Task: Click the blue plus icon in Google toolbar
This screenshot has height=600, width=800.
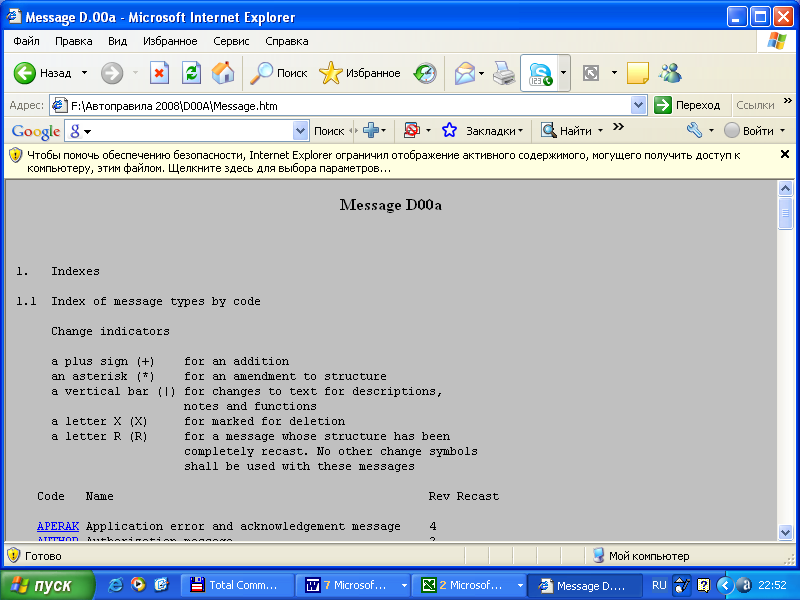Action: (x=370, y=131)
